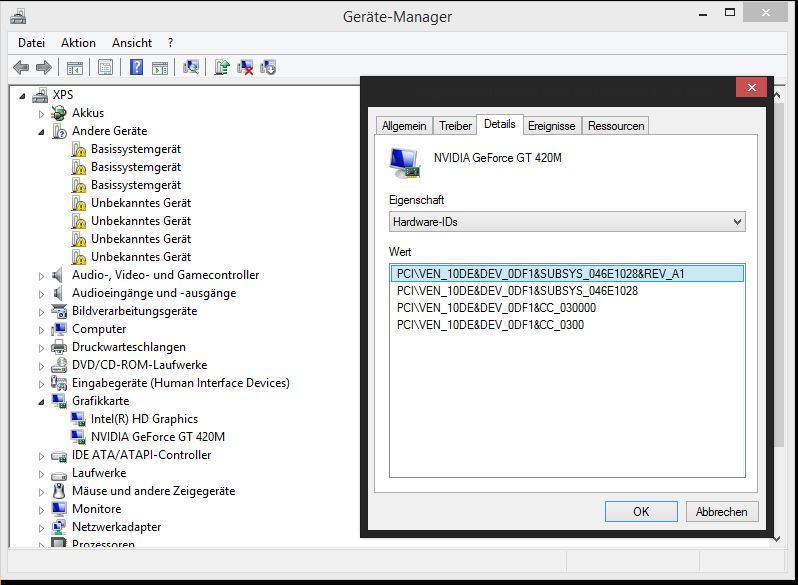Collapse the XPS root node
The width and height of the screenshot is (798, 585).
[x=22, y=95]
